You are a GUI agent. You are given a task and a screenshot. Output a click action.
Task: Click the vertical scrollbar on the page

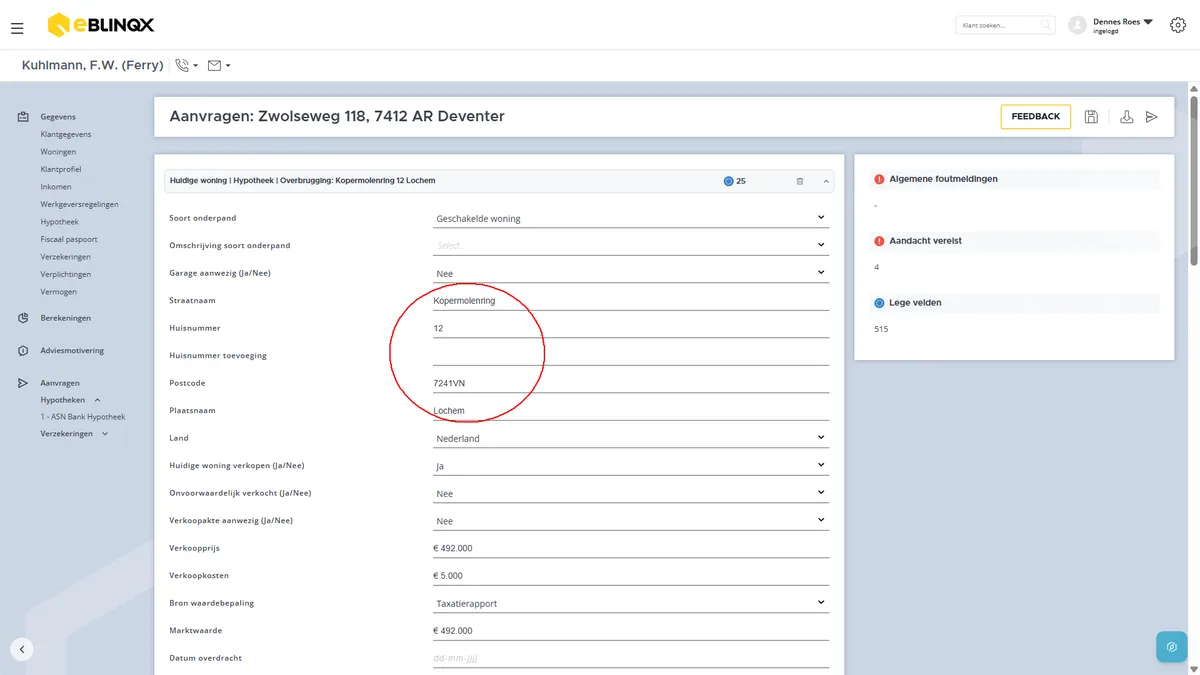point(1194,180)
